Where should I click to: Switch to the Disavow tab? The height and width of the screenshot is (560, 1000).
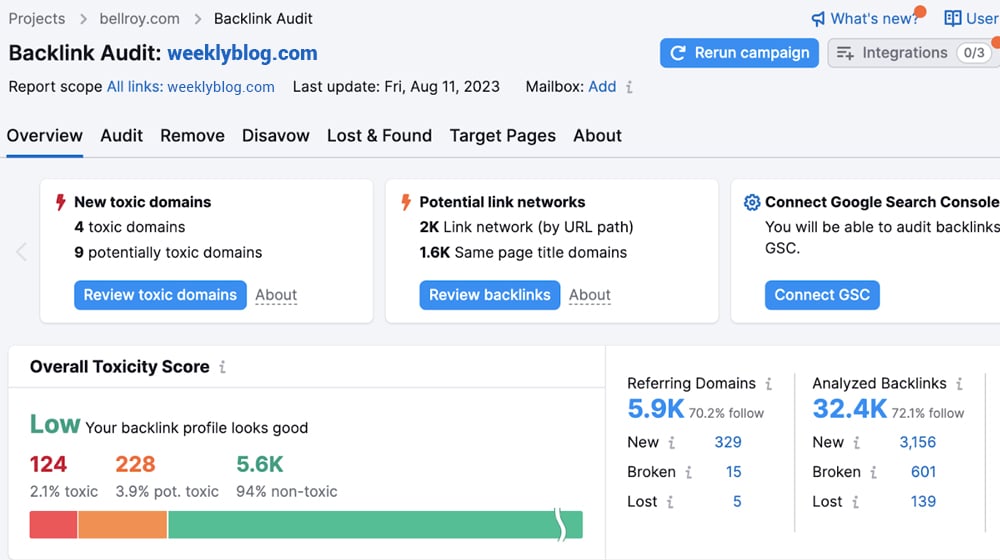tap(276, 136)
